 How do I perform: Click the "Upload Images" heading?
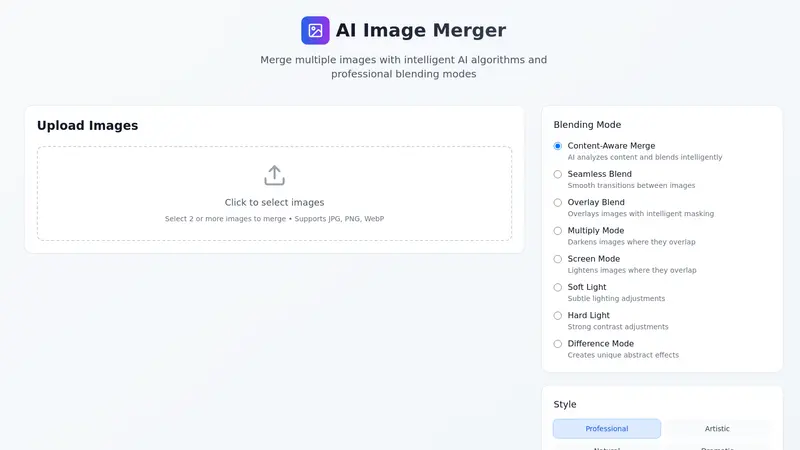pos(87,126)
